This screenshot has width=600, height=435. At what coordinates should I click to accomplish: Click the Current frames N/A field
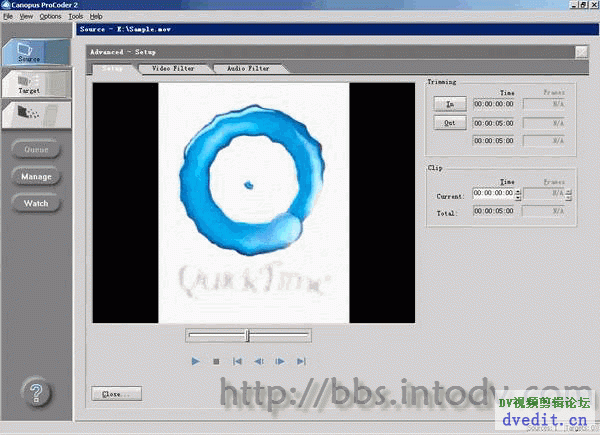544,194
